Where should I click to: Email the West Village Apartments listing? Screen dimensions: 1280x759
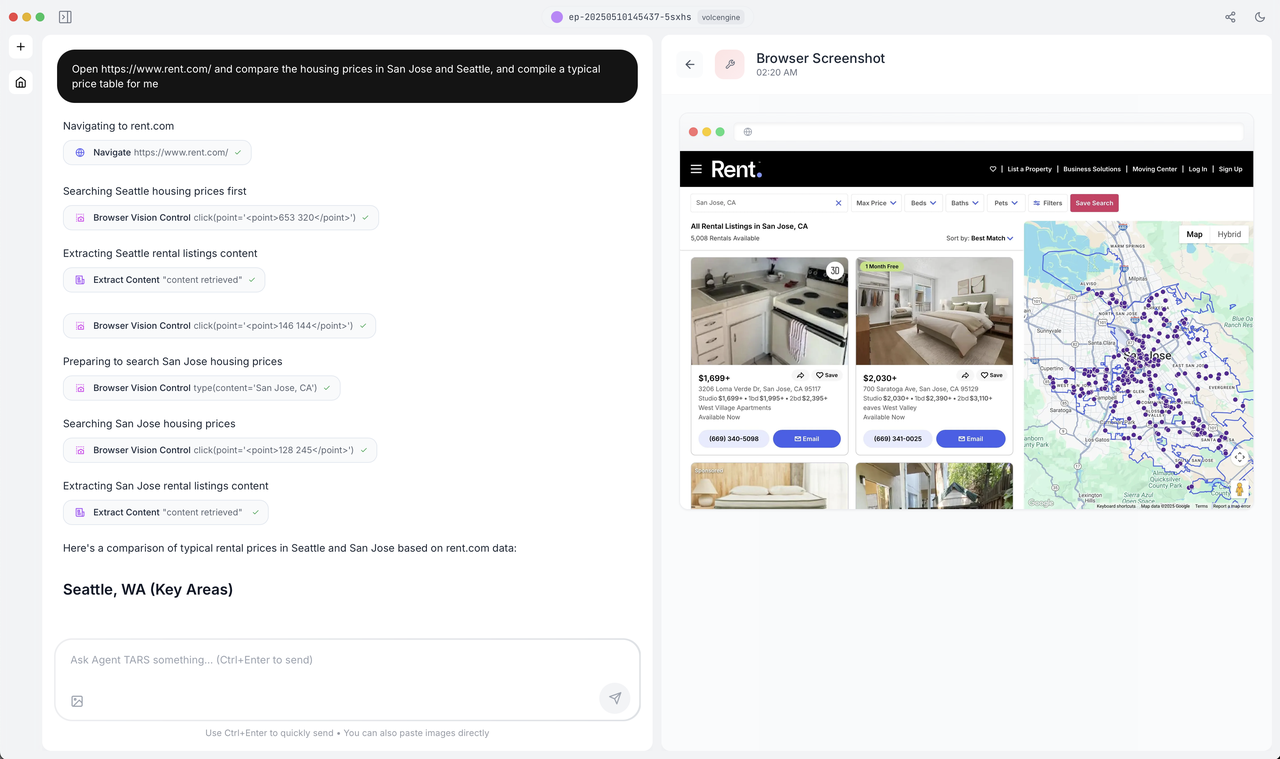(x=807, y=439)
